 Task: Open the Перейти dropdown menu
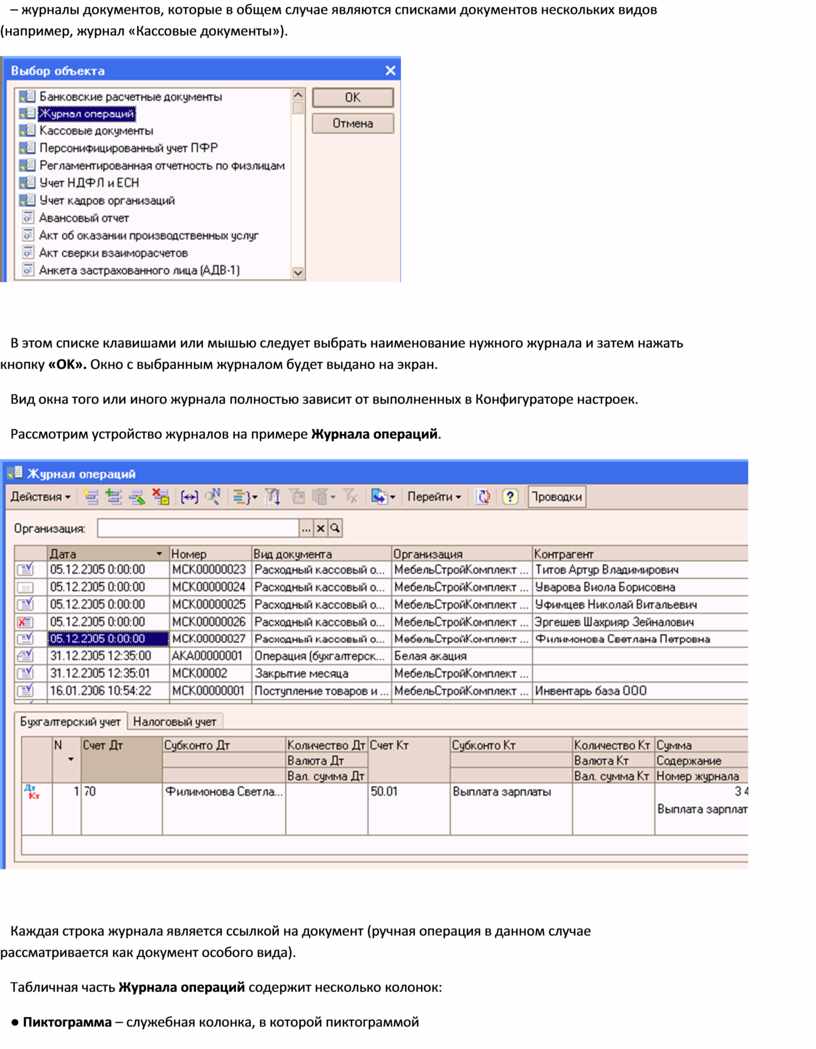[434, 497]
